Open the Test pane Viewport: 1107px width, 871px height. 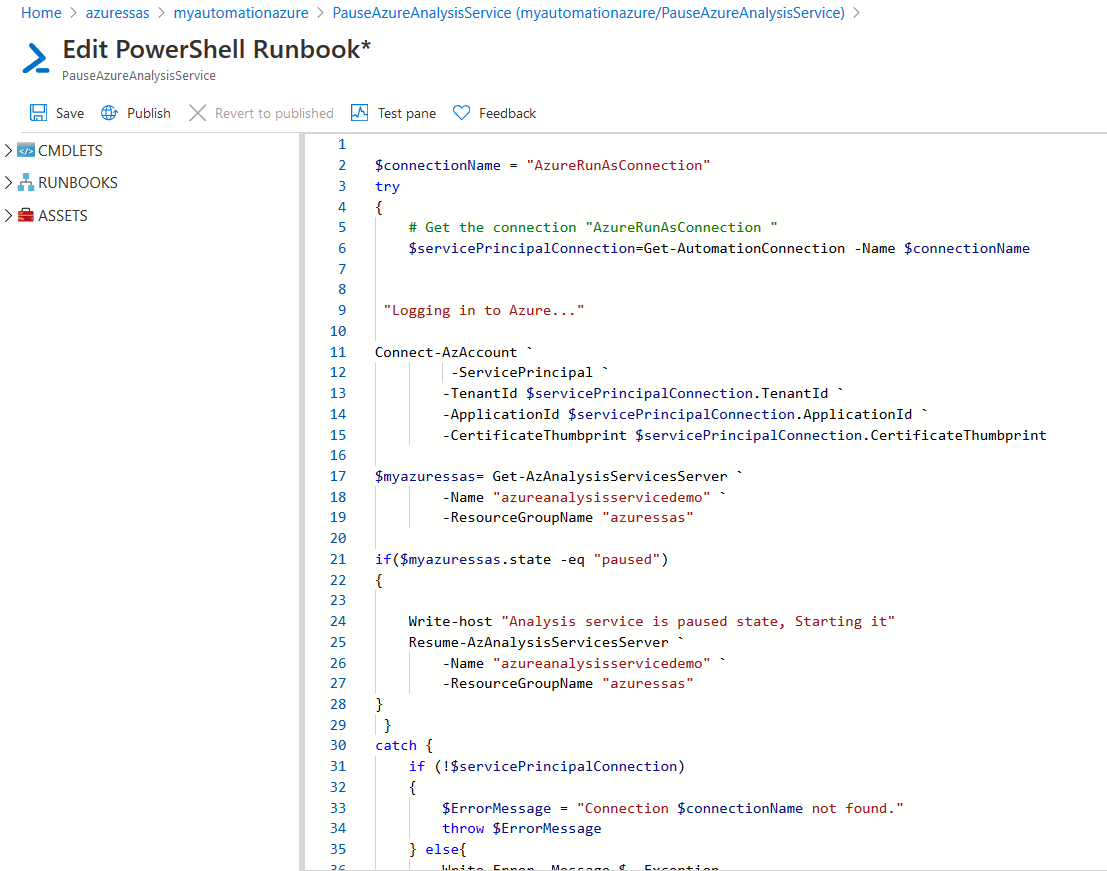point(407,113)
